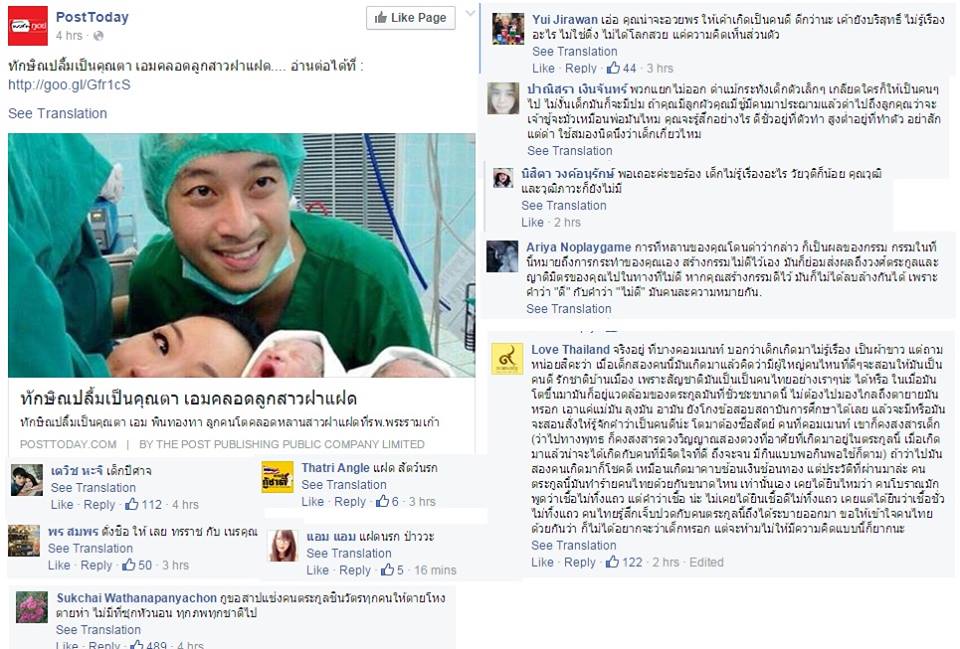Open the PostToday page logo

(x=28, y=26)
